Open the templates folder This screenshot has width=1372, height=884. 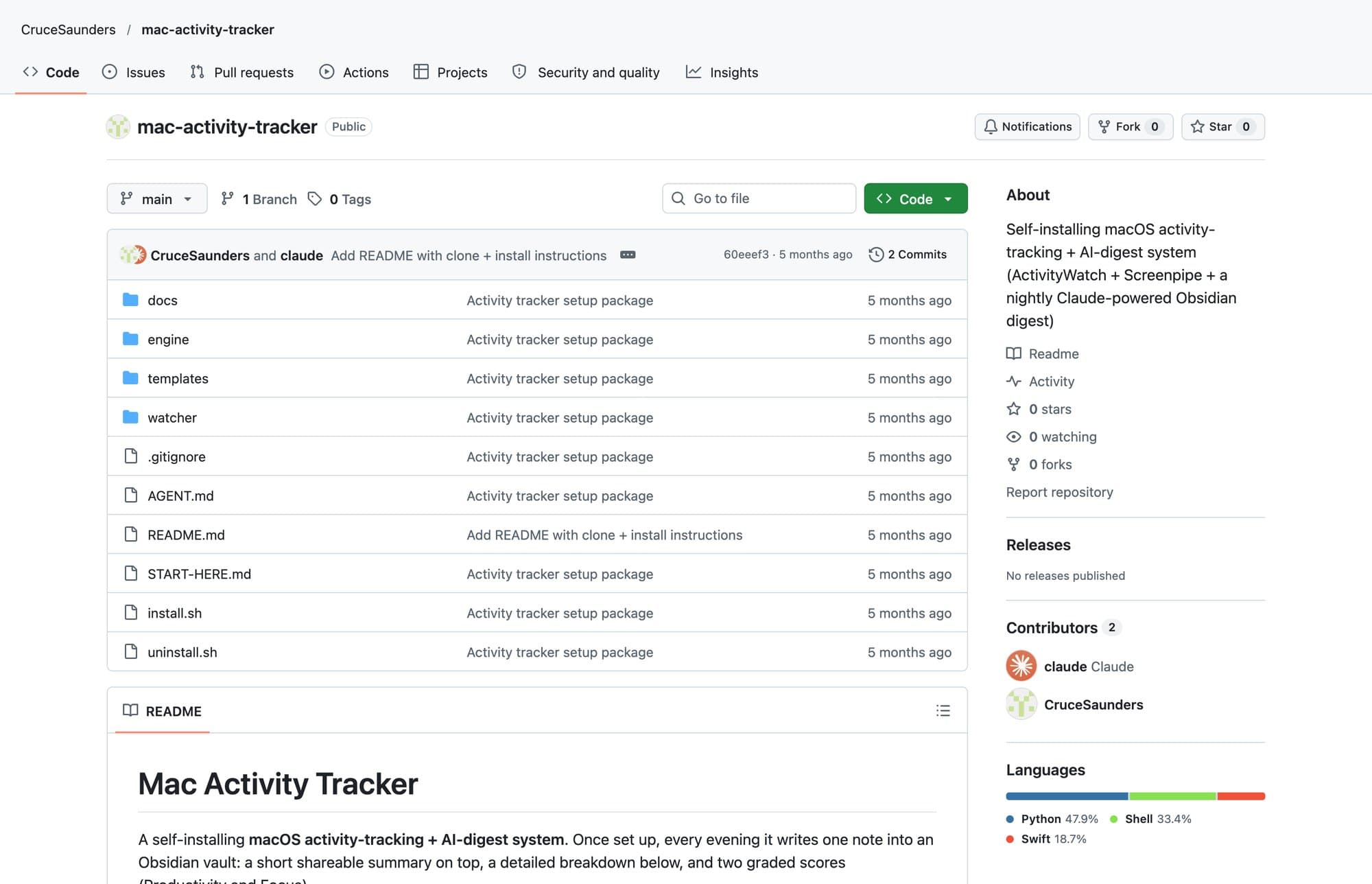(178, 378)
